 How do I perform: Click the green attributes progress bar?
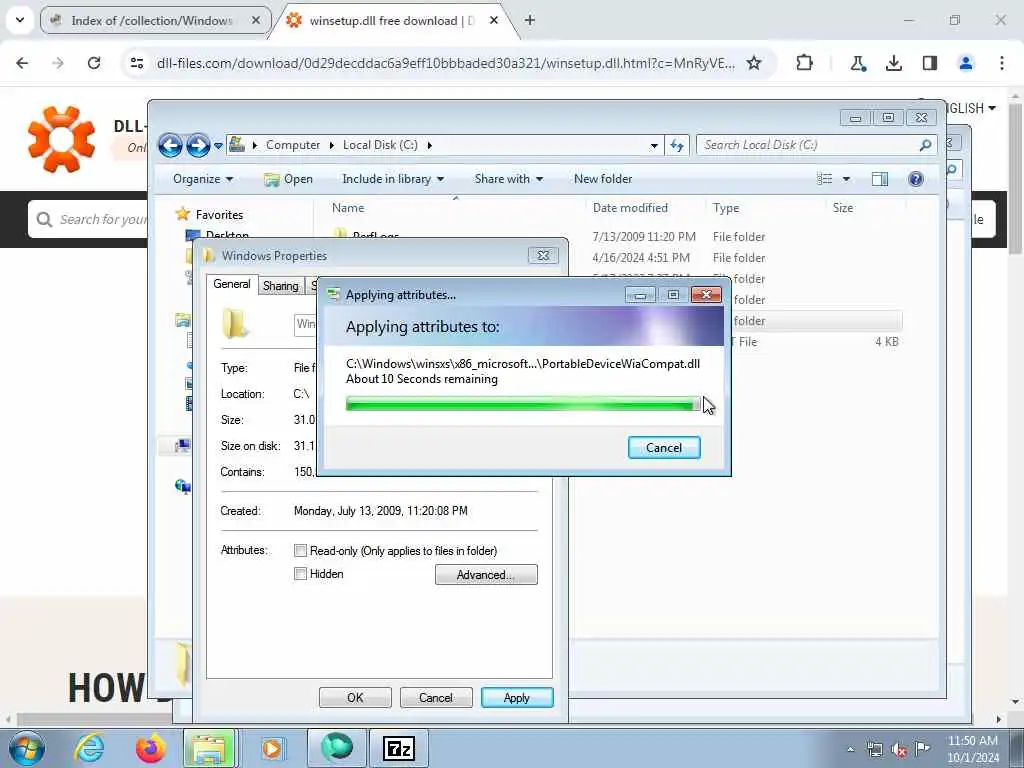[x=523, y=405]
